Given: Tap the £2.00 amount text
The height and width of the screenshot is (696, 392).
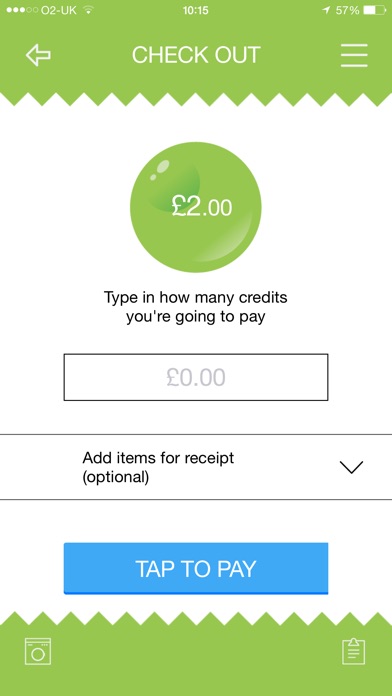Looking at the screenshot, I should point(202,207).
